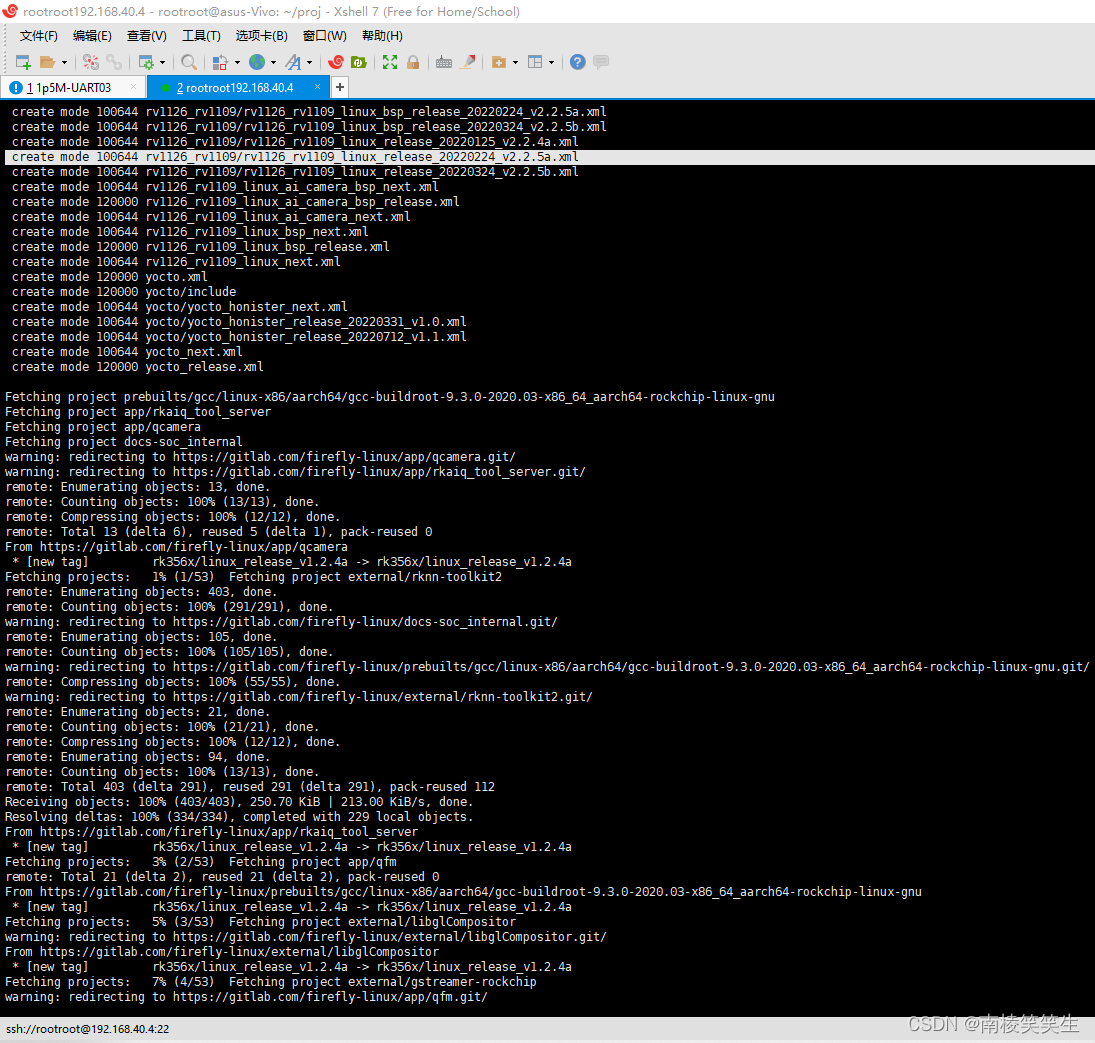The width and height of the screenshot is (1095, 1043).
Task: Click the Disconnect icon
Action: point(91,62)
